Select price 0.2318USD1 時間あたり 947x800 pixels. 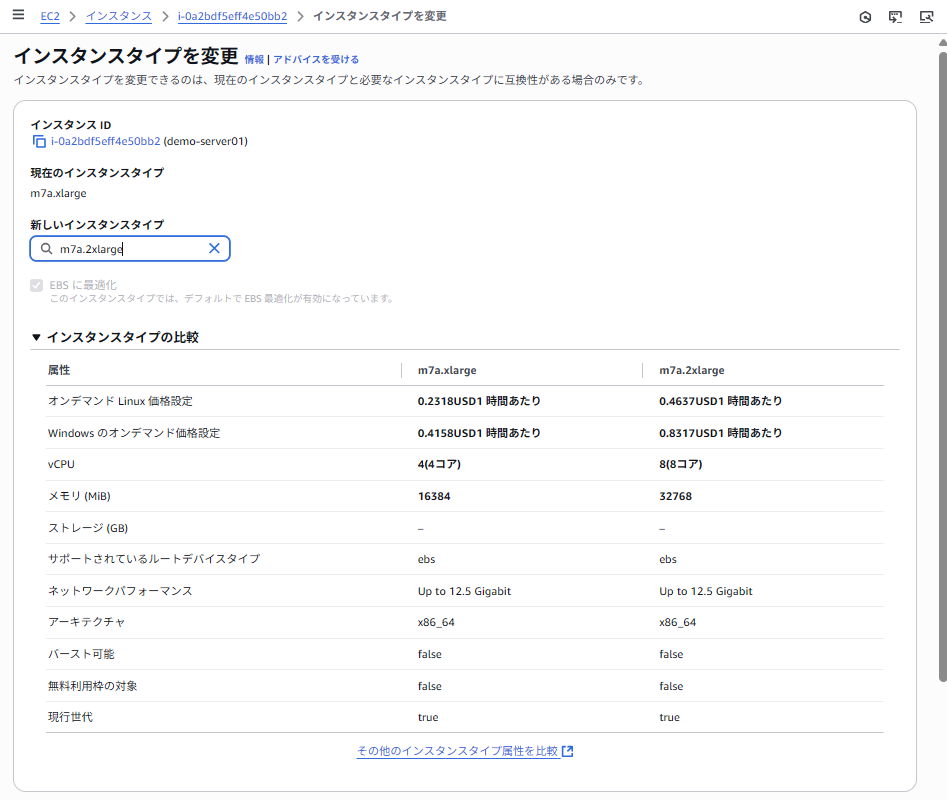click(x=479, y=401)
